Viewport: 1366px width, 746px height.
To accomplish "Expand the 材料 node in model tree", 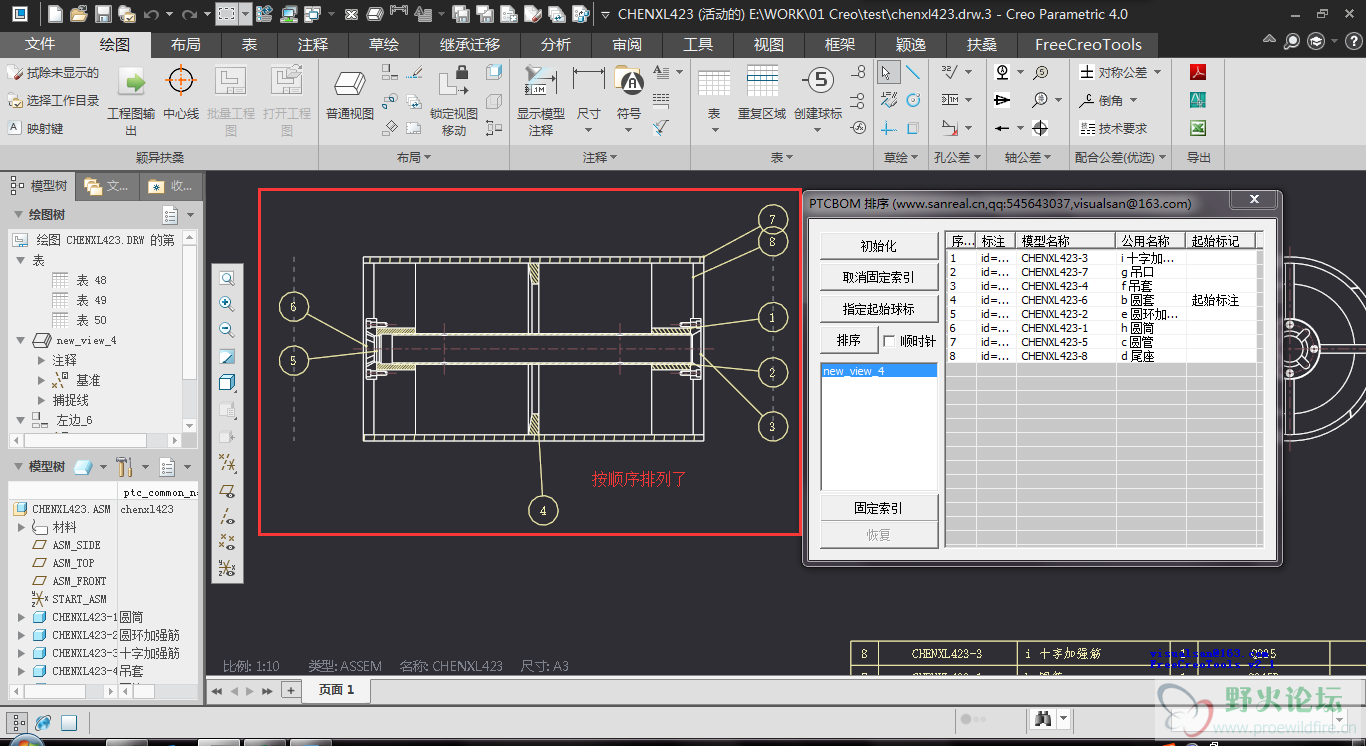I will (x=21, y=527).
